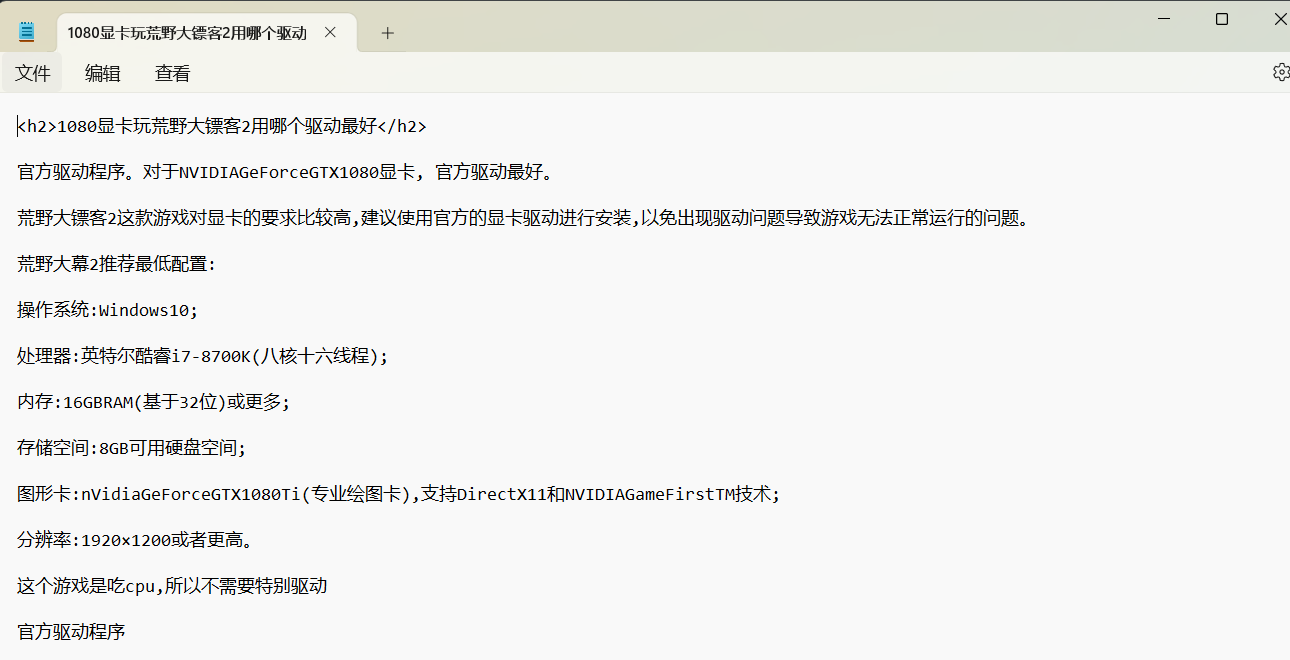
Task: Click the line 荒野大幕2推荐最低配置:
Action: 116,264
